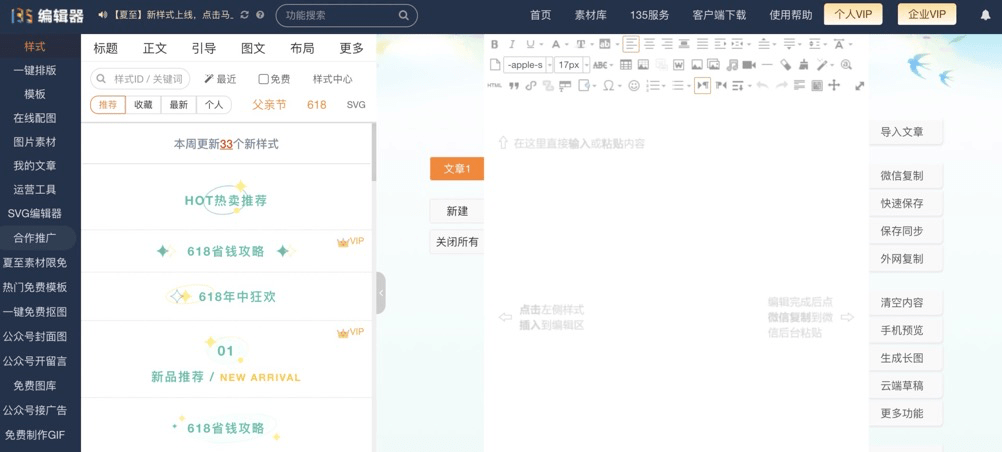Switch to the 图文 style tab

(253, 48)
